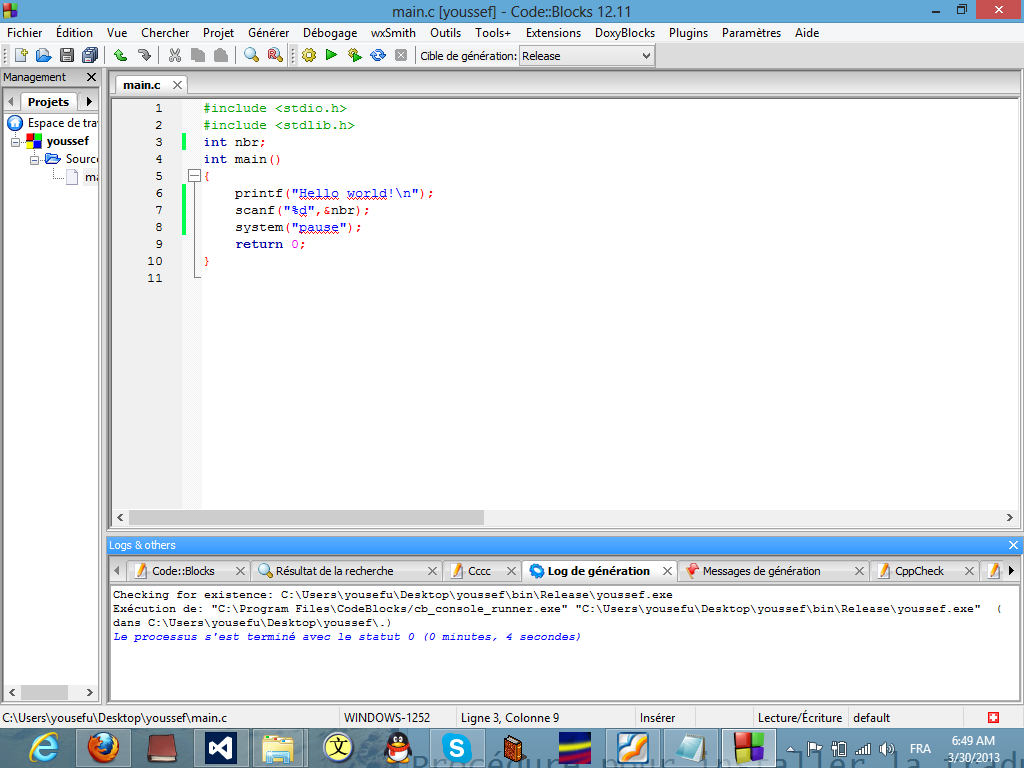Open the QQ penguin app from the taskbar
The image size is (1024, 768).
(398, 748)
